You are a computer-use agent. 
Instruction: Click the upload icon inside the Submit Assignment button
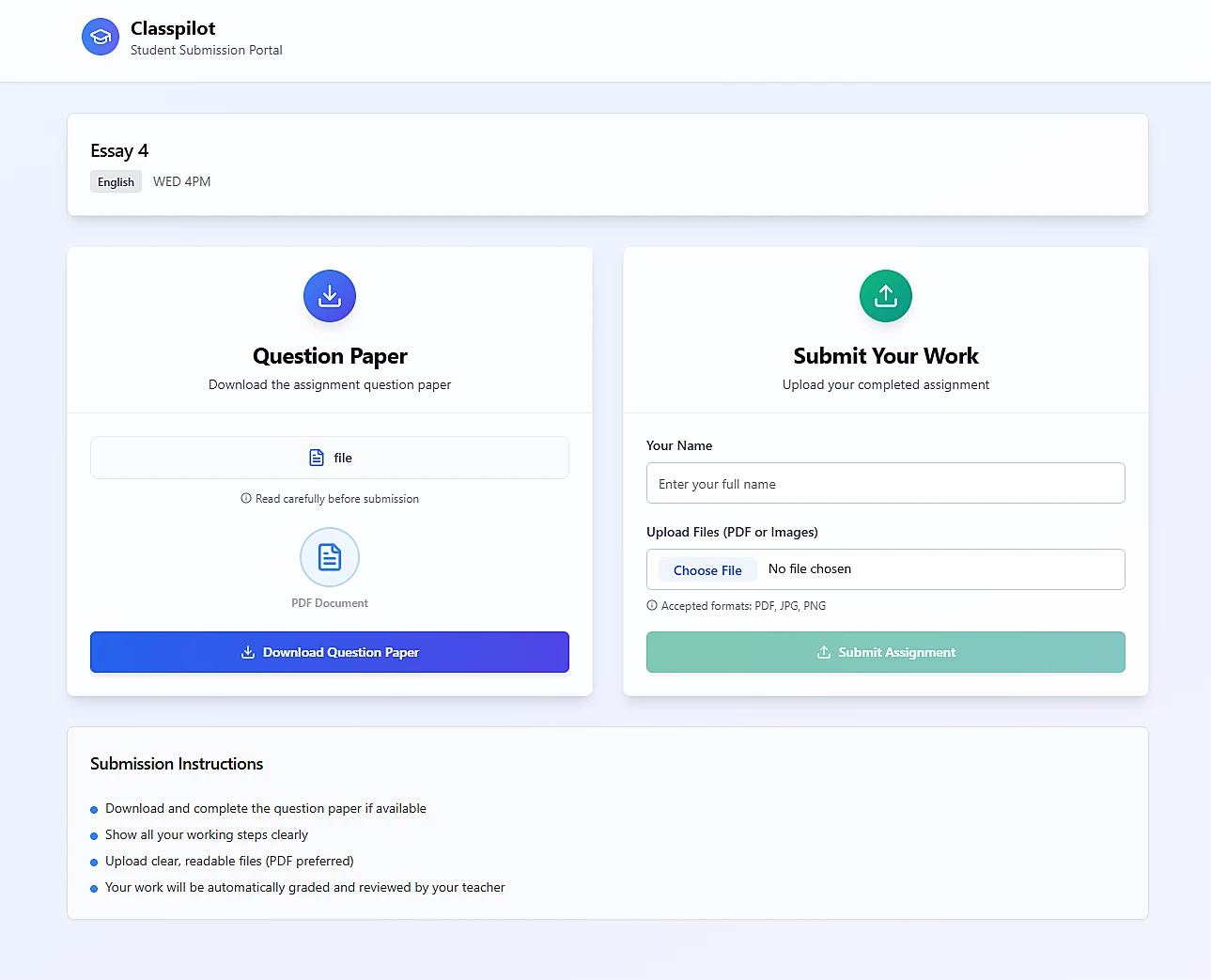click(824, 652)
